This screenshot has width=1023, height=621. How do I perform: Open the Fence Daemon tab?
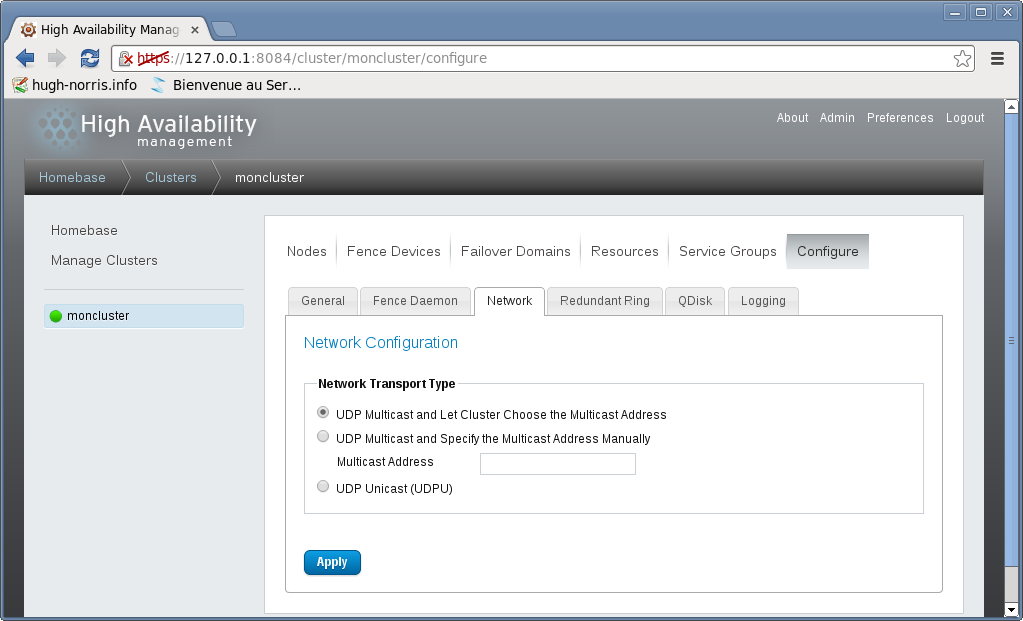415,301
